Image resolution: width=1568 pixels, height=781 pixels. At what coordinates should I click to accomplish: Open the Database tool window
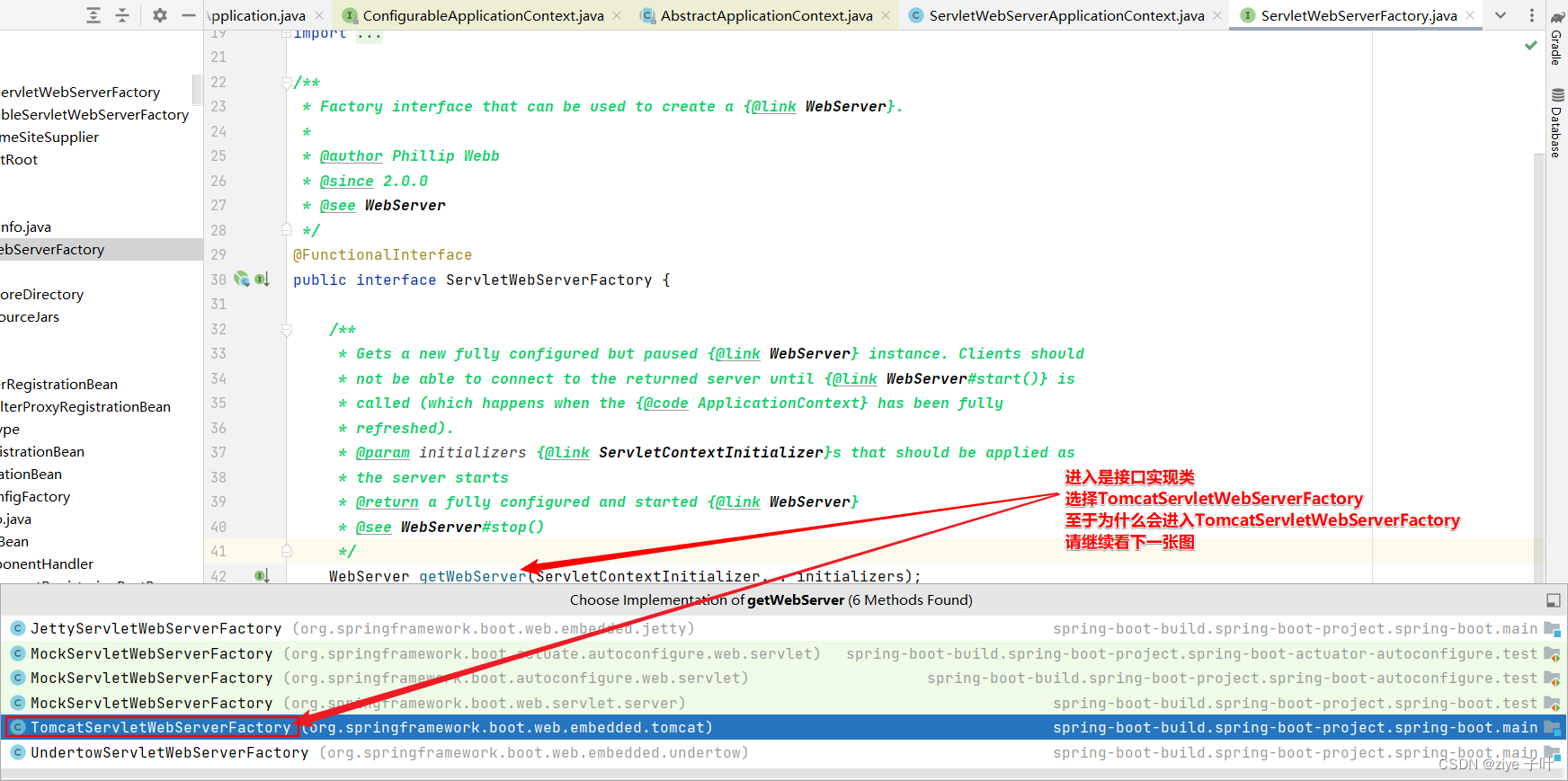(x=1557, y=122)
